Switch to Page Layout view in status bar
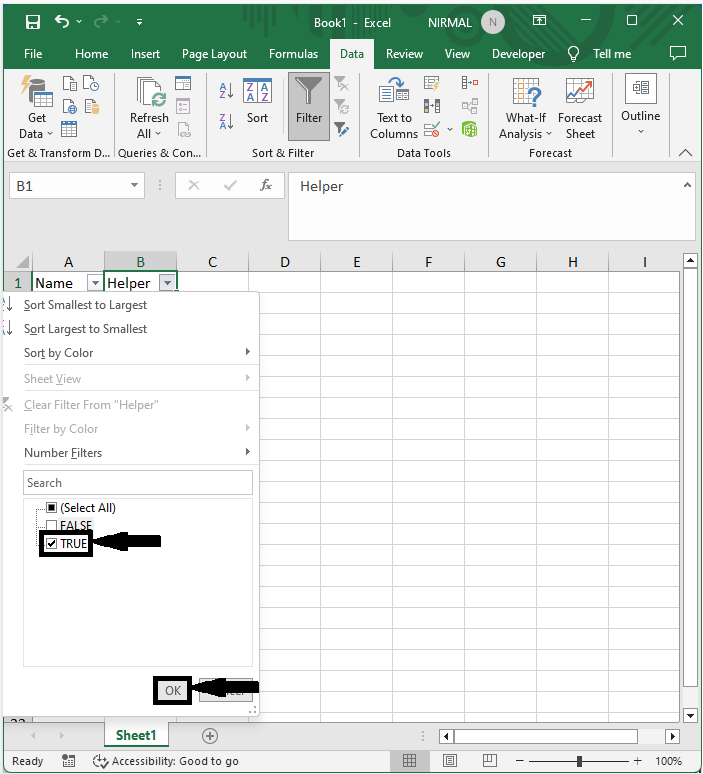The height and width of the screenshot is (774, 703). click(449, 760)
